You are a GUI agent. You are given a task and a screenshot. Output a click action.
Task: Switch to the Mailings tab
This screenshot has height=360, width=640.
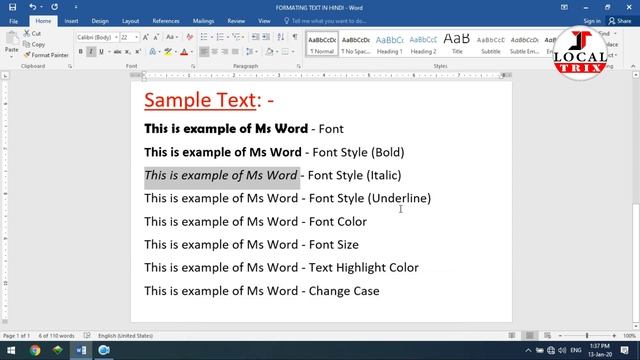point(203,21)
